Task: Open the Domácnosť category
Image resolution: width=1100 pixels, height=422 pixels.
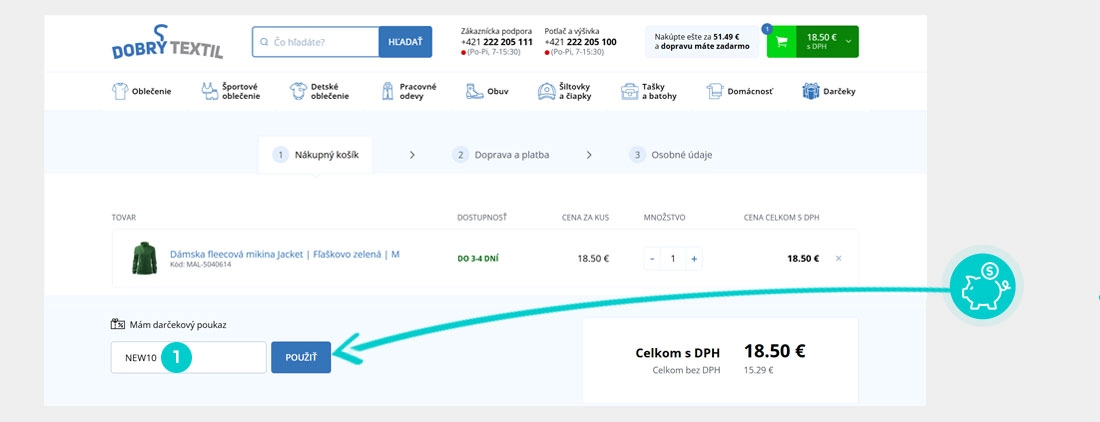Action: pos(750,91)
